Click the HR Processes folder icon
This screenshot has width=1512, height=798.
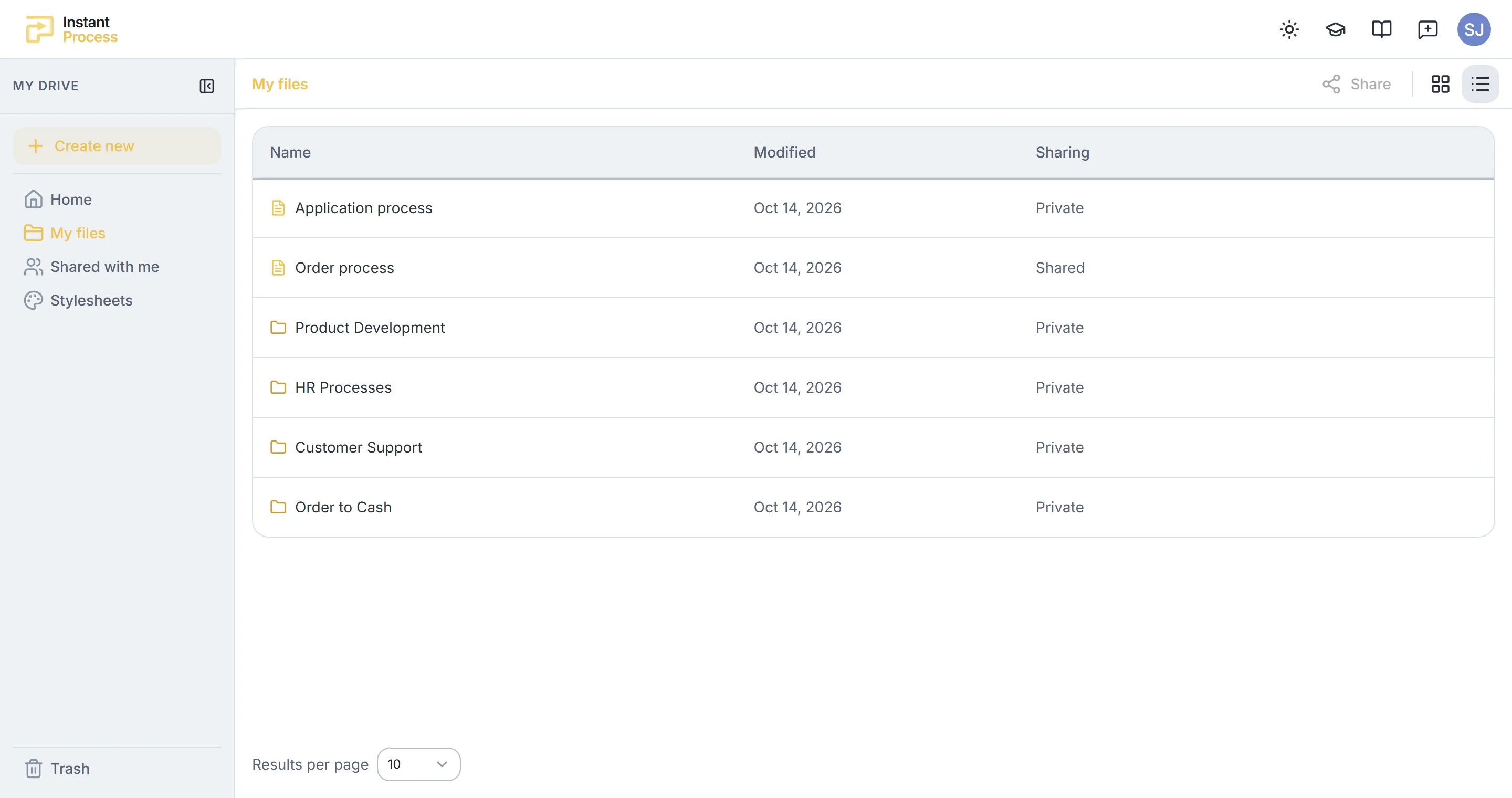coord(278,387)
